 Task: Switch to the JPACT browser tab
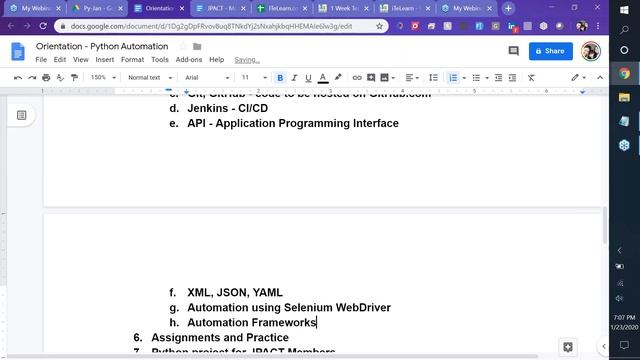[220, 8]
